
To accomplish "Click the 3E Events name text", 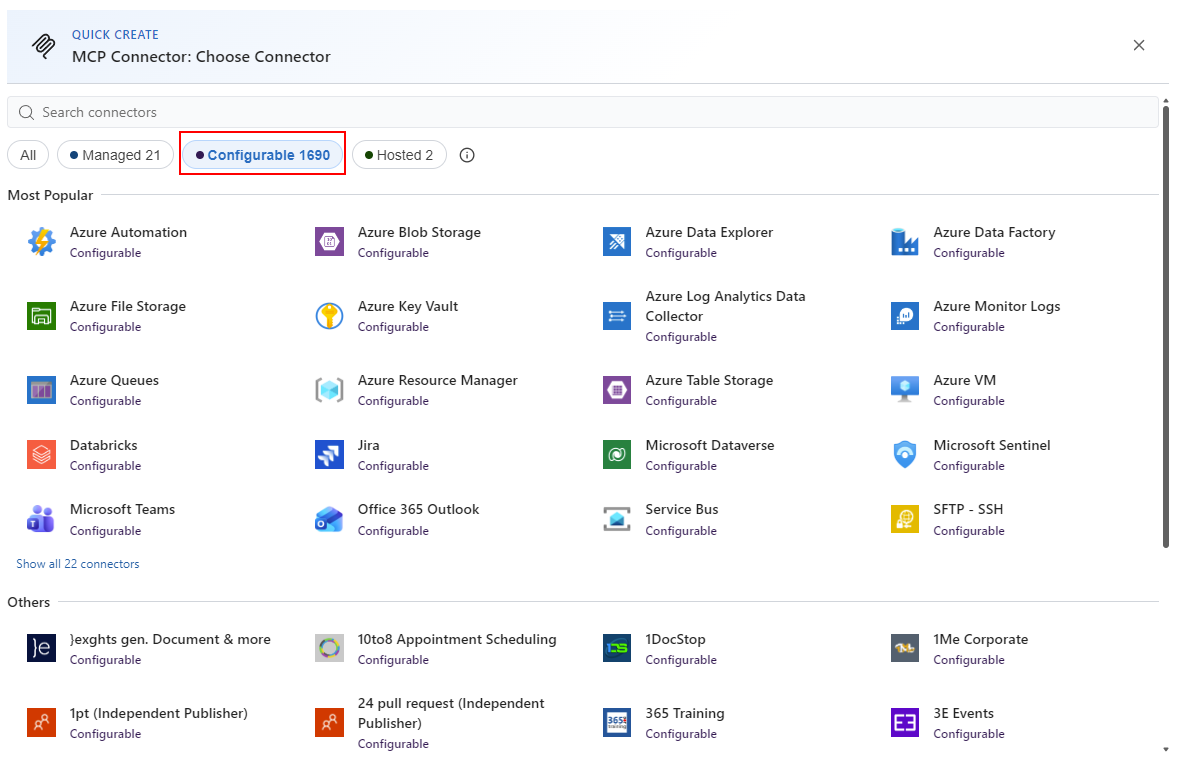I will (963, 713).
